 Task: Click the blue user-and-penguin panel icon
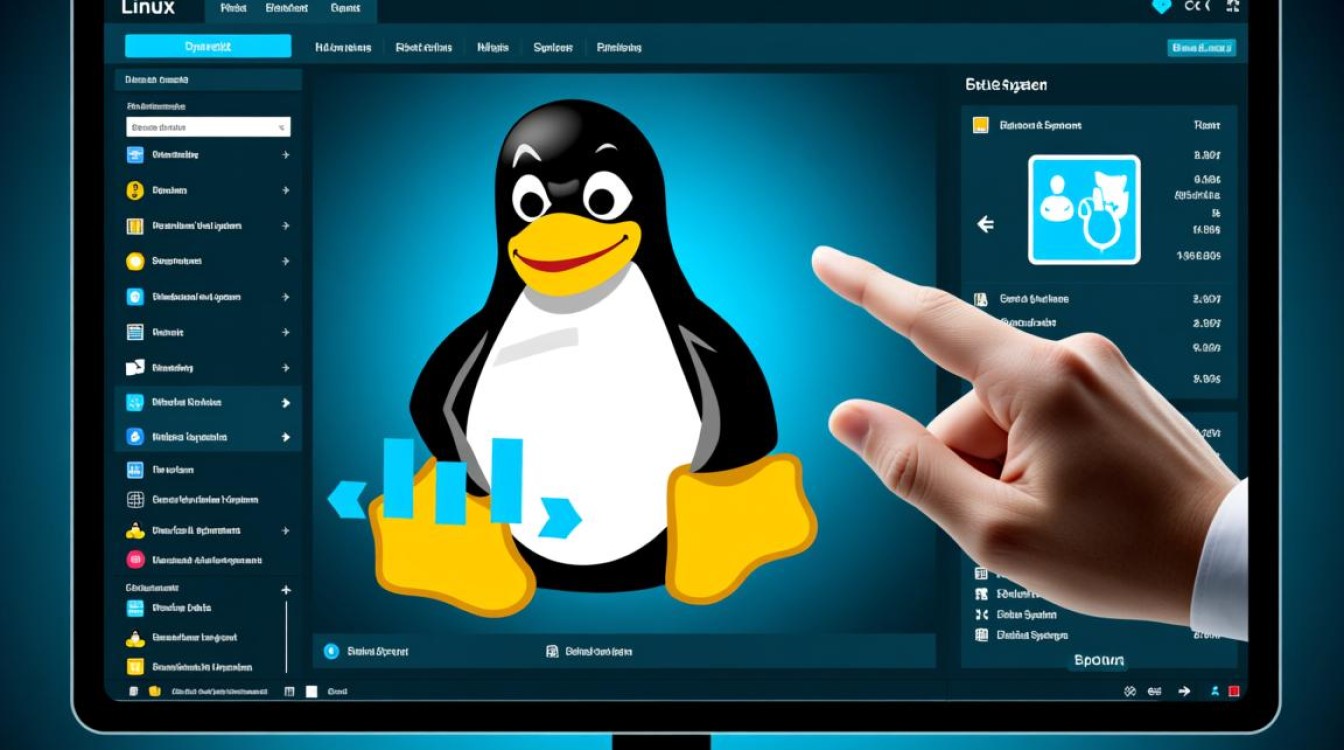pos(1083,210)
